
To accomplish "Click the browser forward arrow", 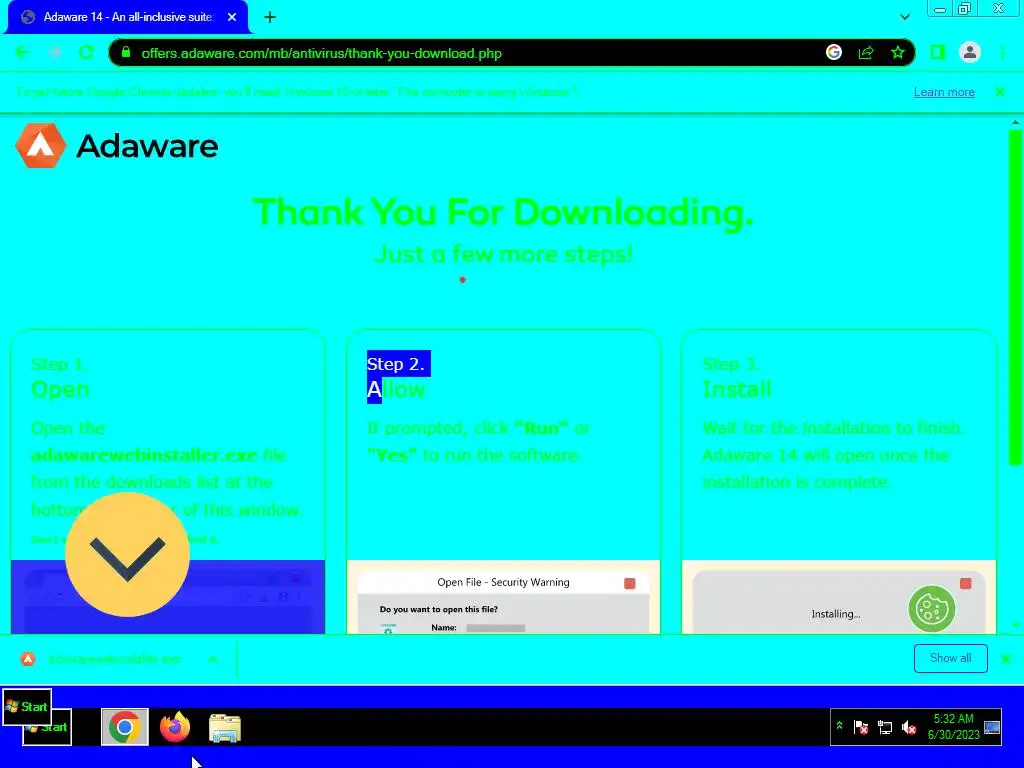I will [x=54, y=52].
